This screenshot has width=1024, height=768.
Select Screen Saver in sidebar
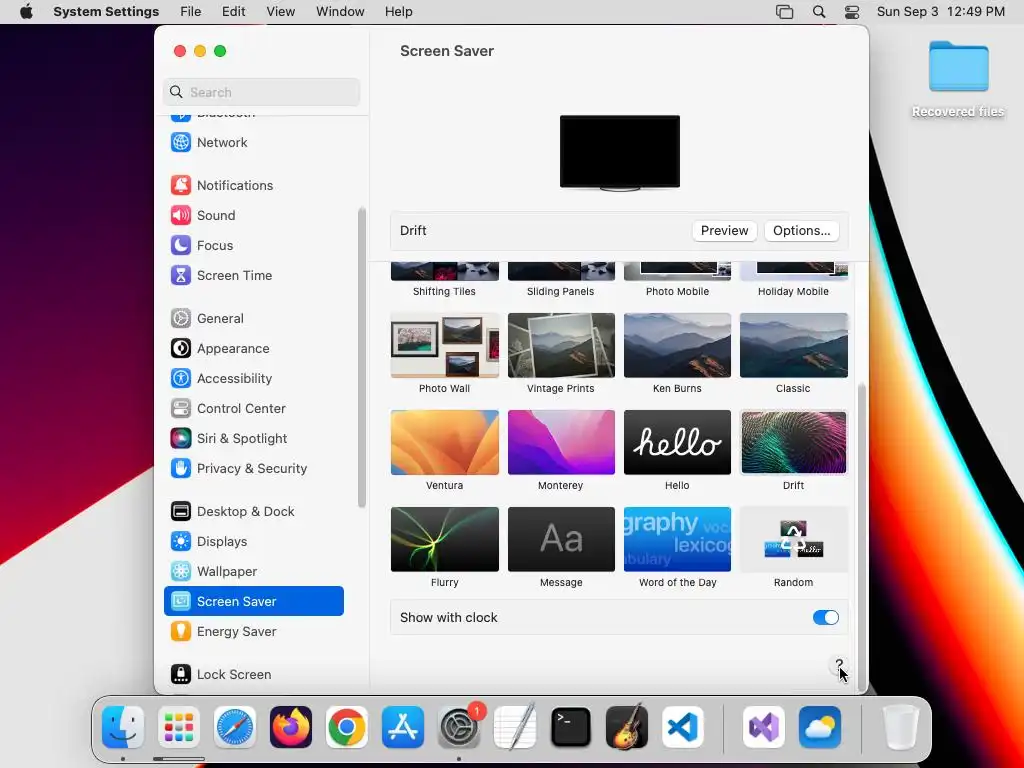point(253,601)
